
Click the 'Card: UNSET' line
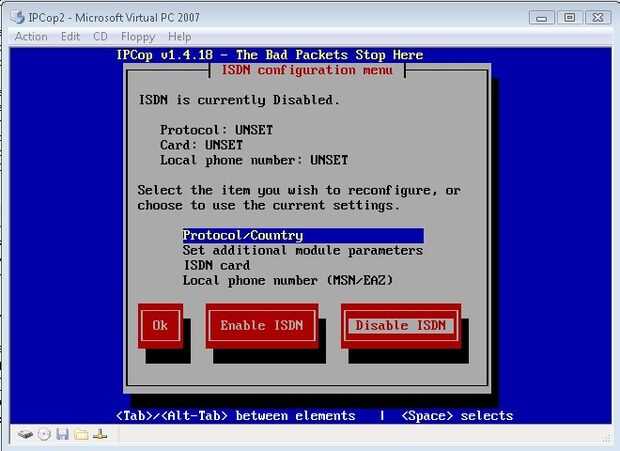coord(201,145)
